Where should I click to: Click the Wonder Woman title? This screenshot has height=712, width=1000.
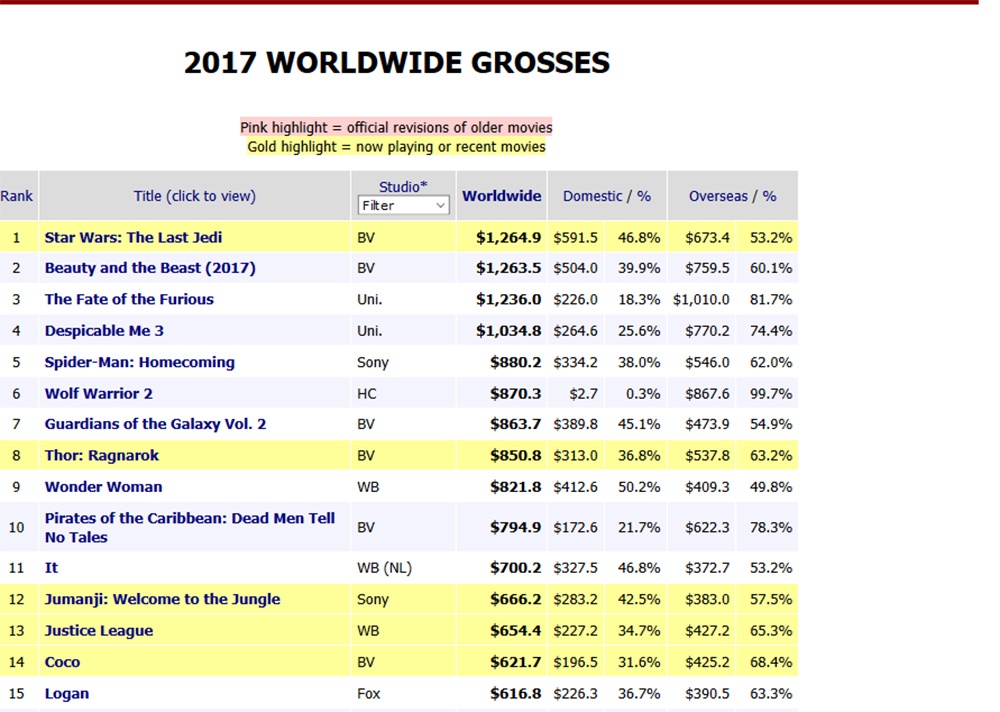pos(103,487)
